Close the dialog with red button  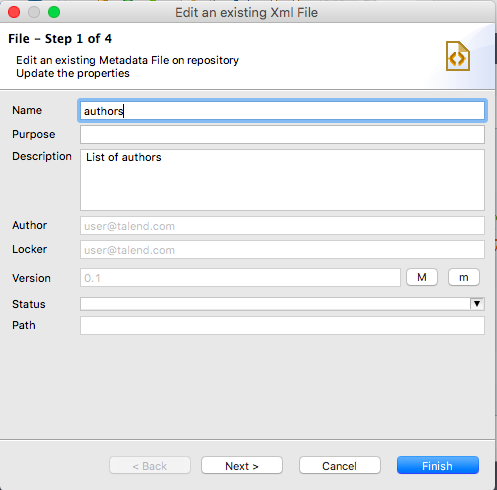click(14, 12)
